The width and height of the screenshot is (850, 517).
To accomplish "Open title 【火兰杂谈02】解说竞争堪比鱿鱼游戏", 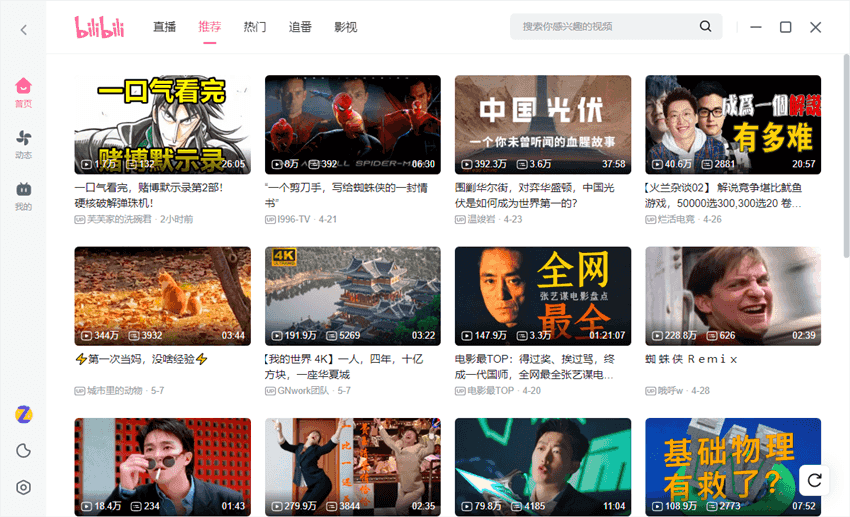I will click(724, 195).
